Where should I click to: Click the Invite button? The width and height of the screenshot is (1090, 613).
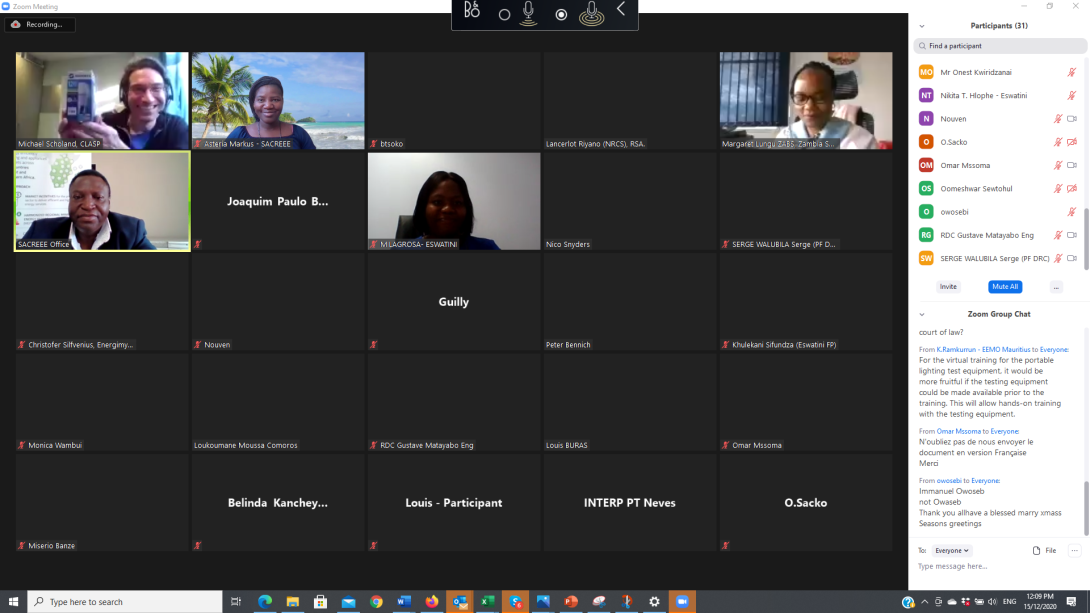point(948,286)
